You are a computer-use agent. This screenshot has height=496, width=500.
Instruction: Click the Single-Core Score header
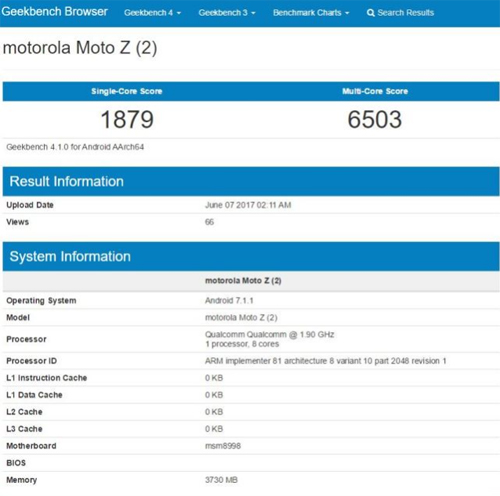click(127, 91)
